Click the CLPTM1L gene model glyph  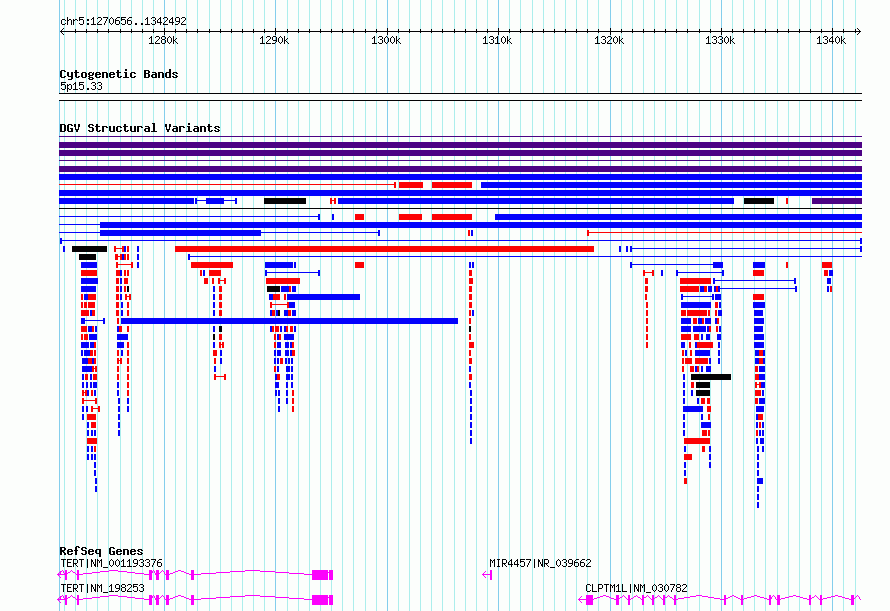[x=720, y=600]
